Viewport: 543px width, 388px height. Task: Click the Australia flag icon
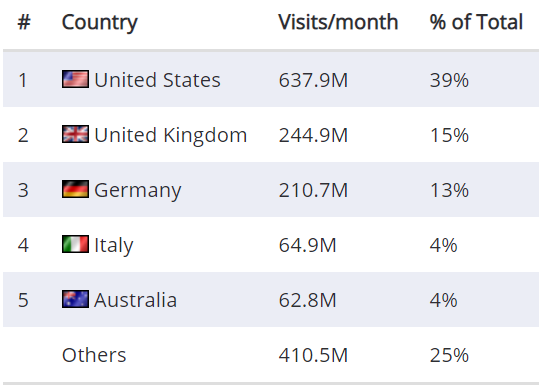(x=75, y=299)
